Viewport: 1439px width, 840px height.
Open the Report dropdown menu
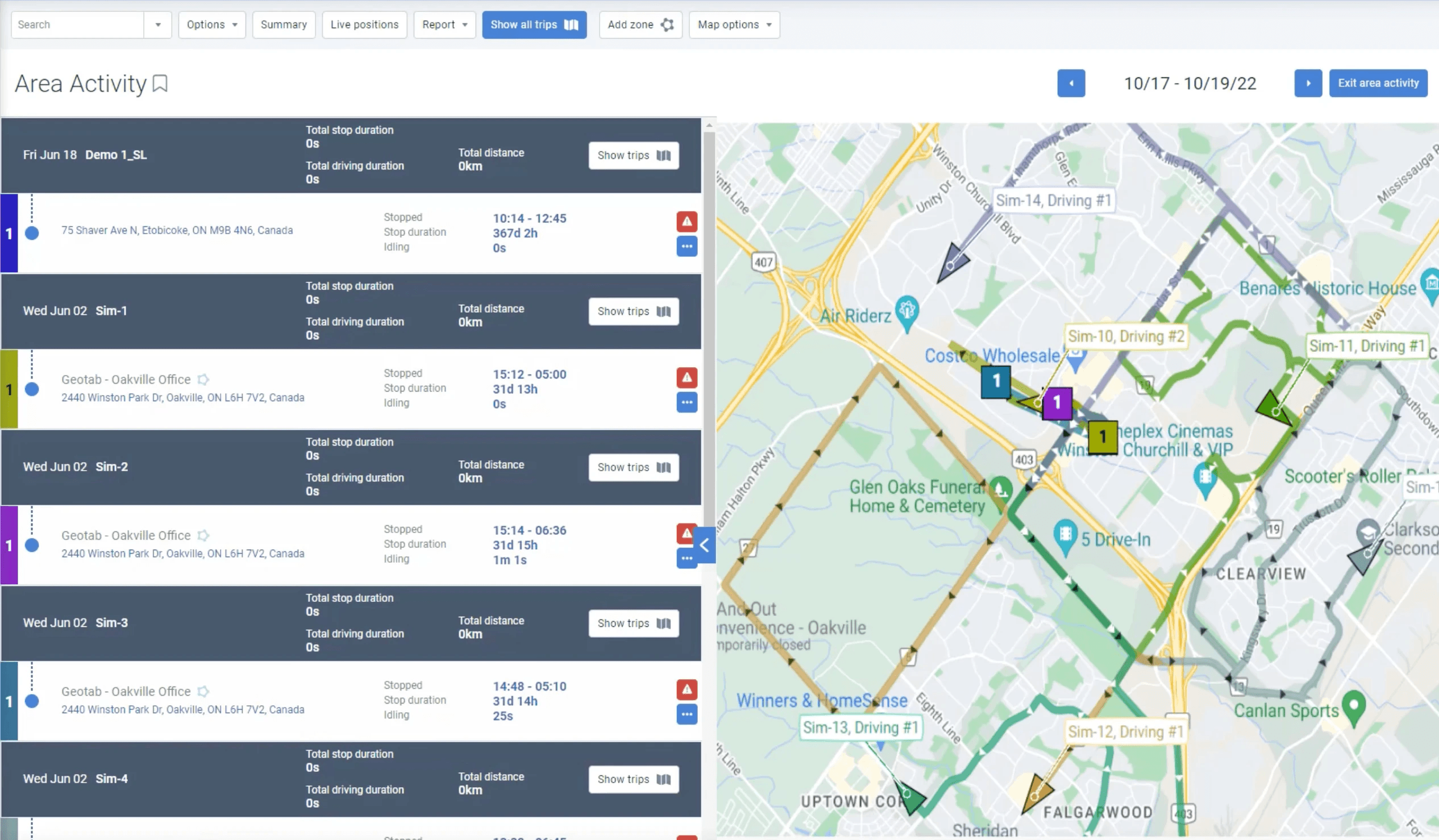444,24
